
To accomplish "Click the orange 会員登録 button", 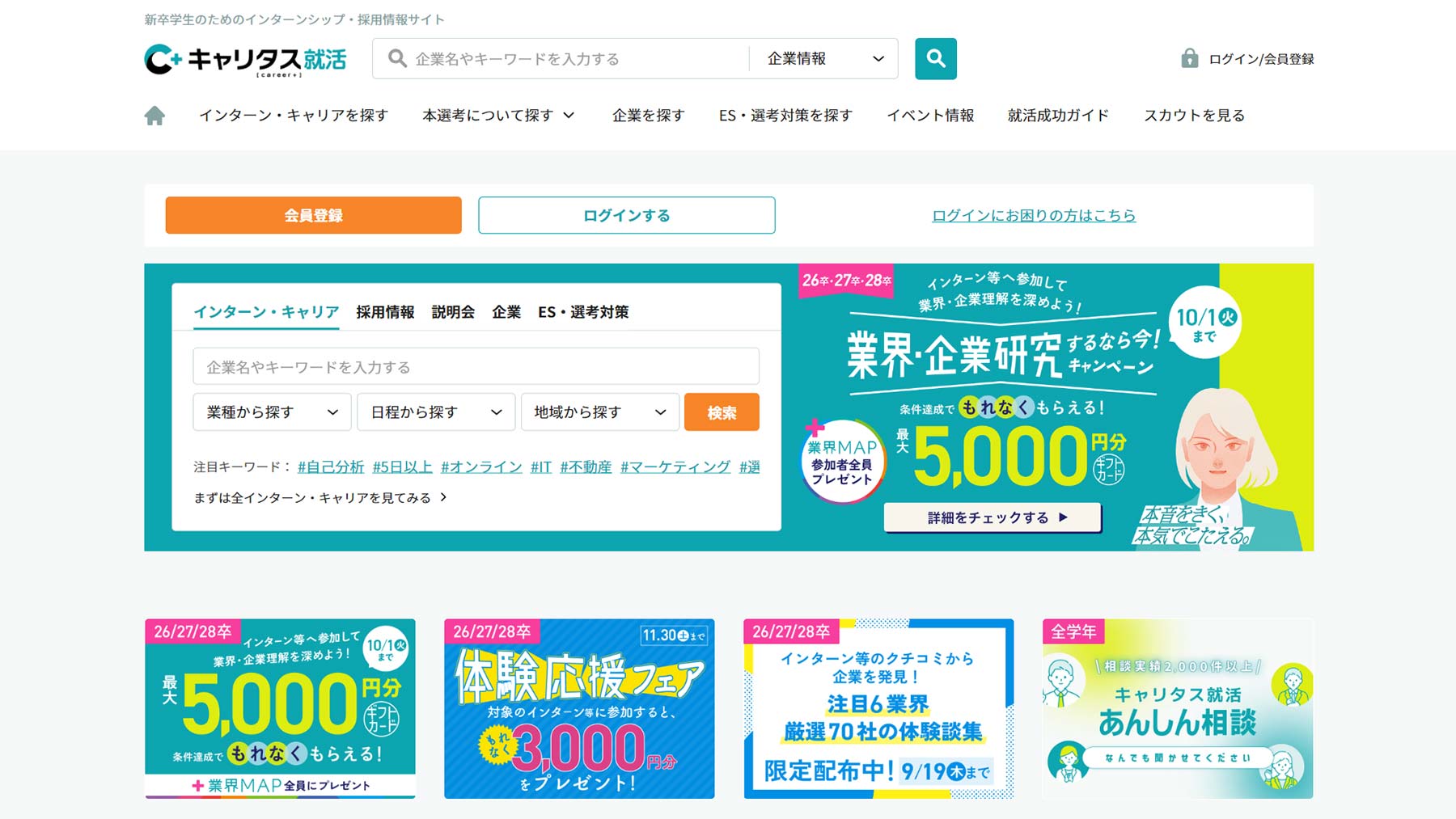I will click(314, 215).
